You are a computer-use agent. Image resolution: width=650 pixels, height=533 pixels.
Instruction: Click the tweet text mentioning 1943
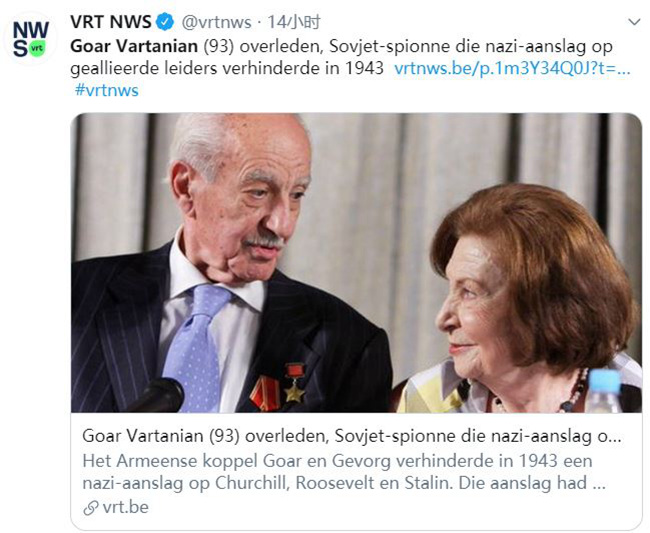(227, 68)
